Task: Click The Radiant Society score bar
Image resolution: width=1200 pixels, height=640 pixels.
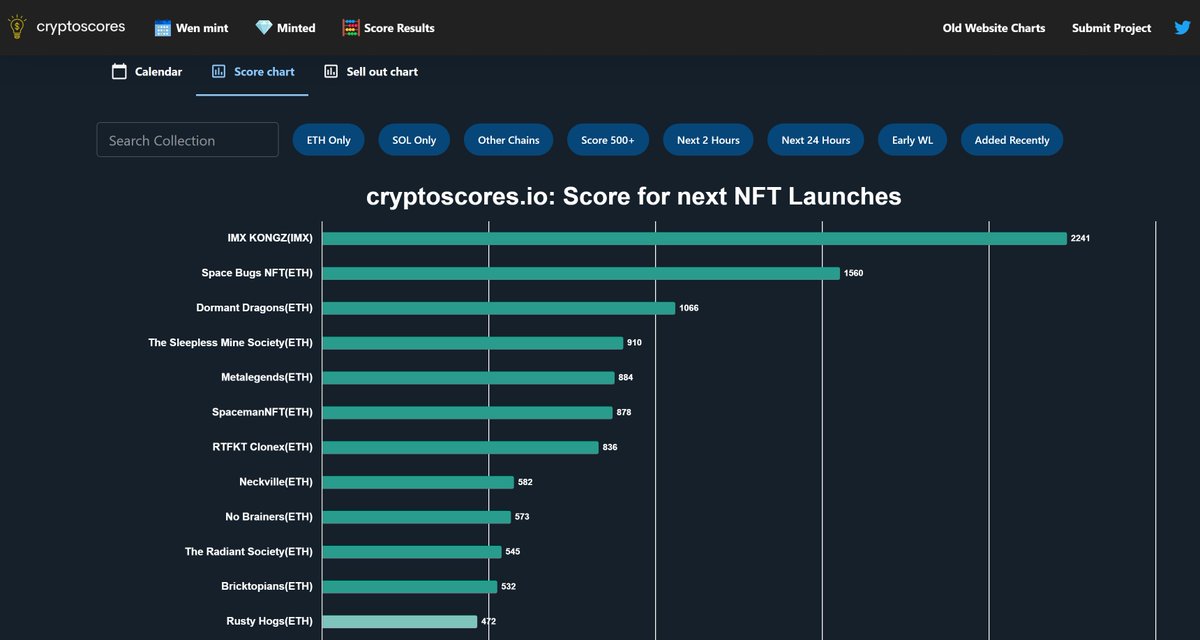Action: coord(412,551)
